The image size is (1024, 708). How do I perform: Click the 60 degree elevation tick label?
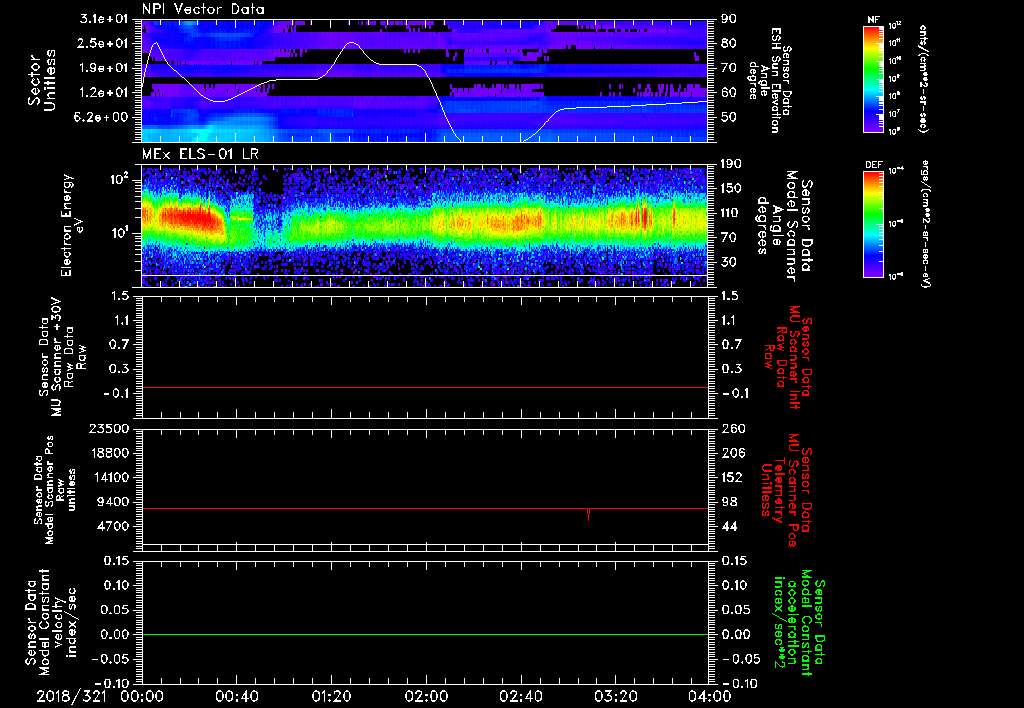click(729, 93)
